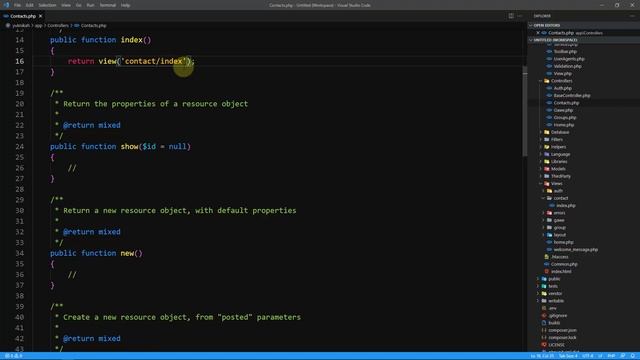
Task: Select the Contacts.php editor tab
Action: point(23,16)
